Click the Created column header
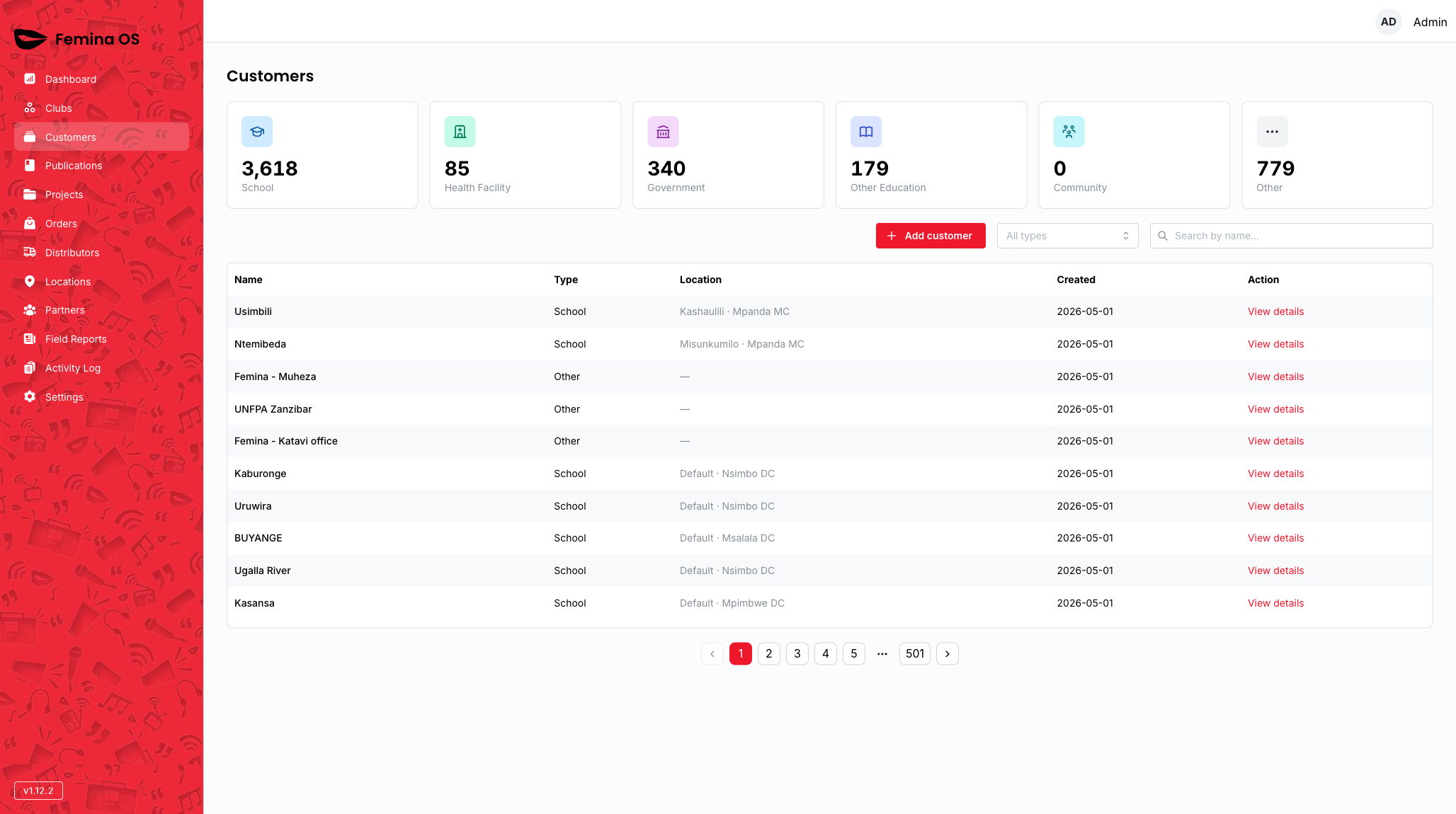1456x814 pixels. 1076,280
